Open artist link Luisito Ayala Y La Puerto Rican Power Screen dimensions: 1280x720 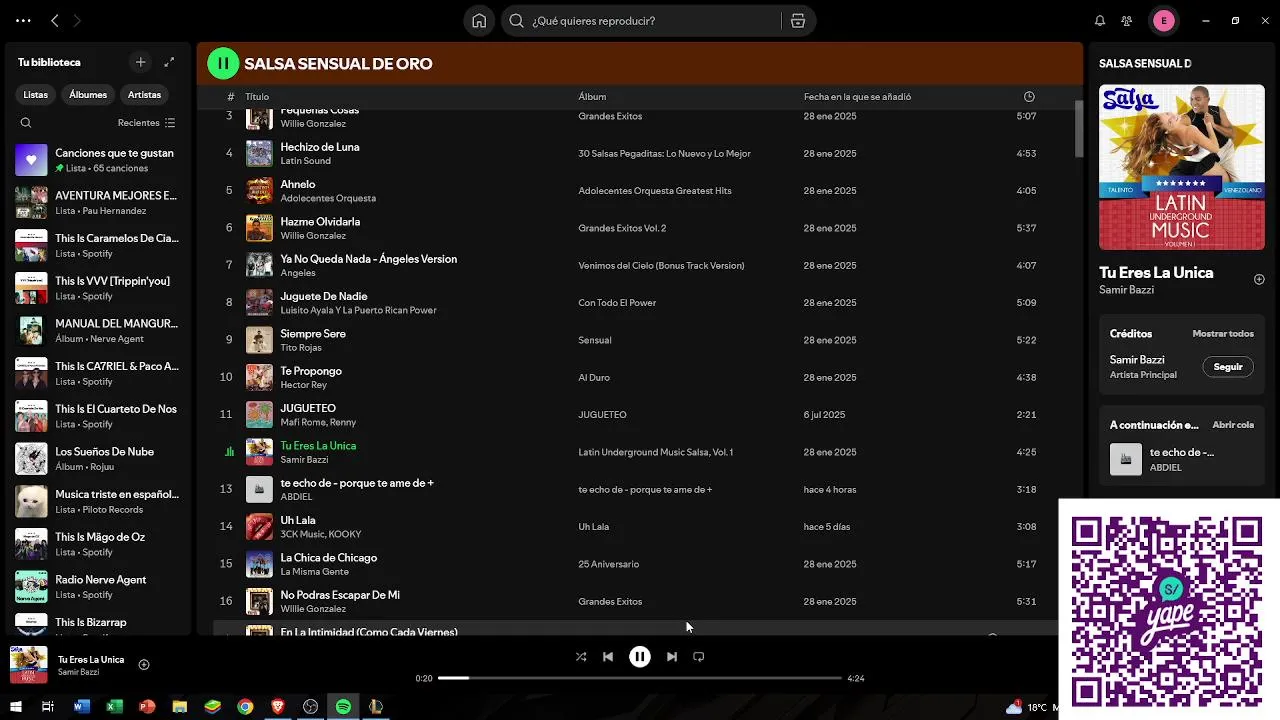(x=358, y=310)
